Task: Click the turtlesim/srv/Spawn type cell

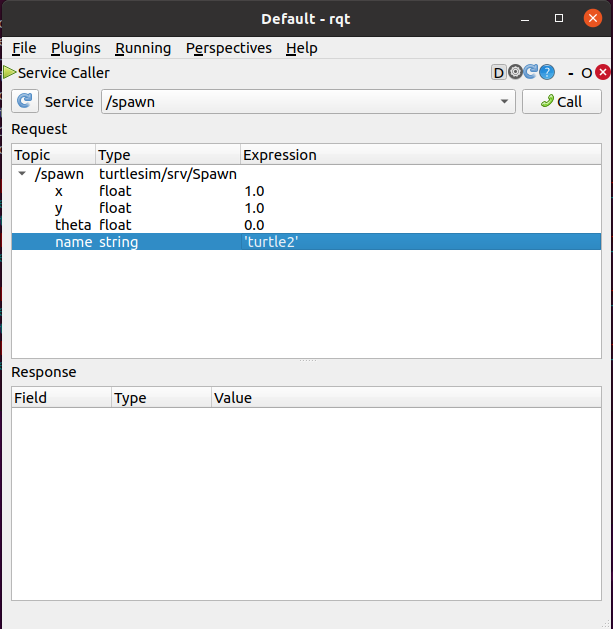Action: (x=168, y=174)
